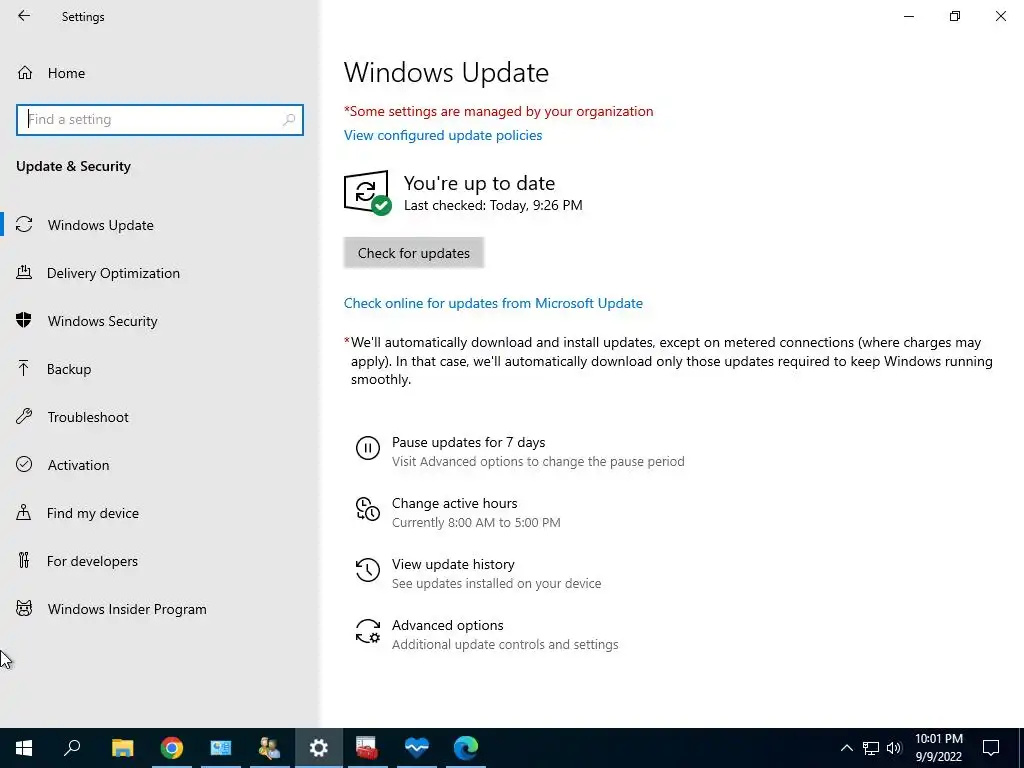The height and width of the screenshot is (768, 1024).
Task: Open Activation settings
Action: coord(78,465)
